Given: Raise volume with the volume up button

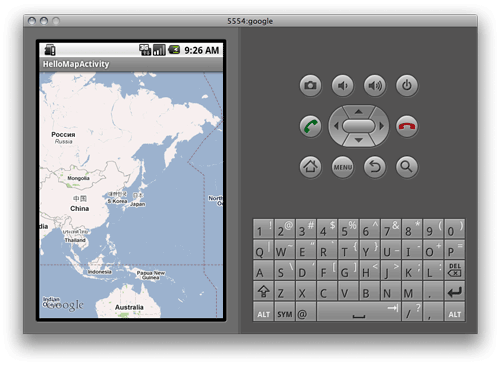Looking at the screenshot, I should coord(375,85).
